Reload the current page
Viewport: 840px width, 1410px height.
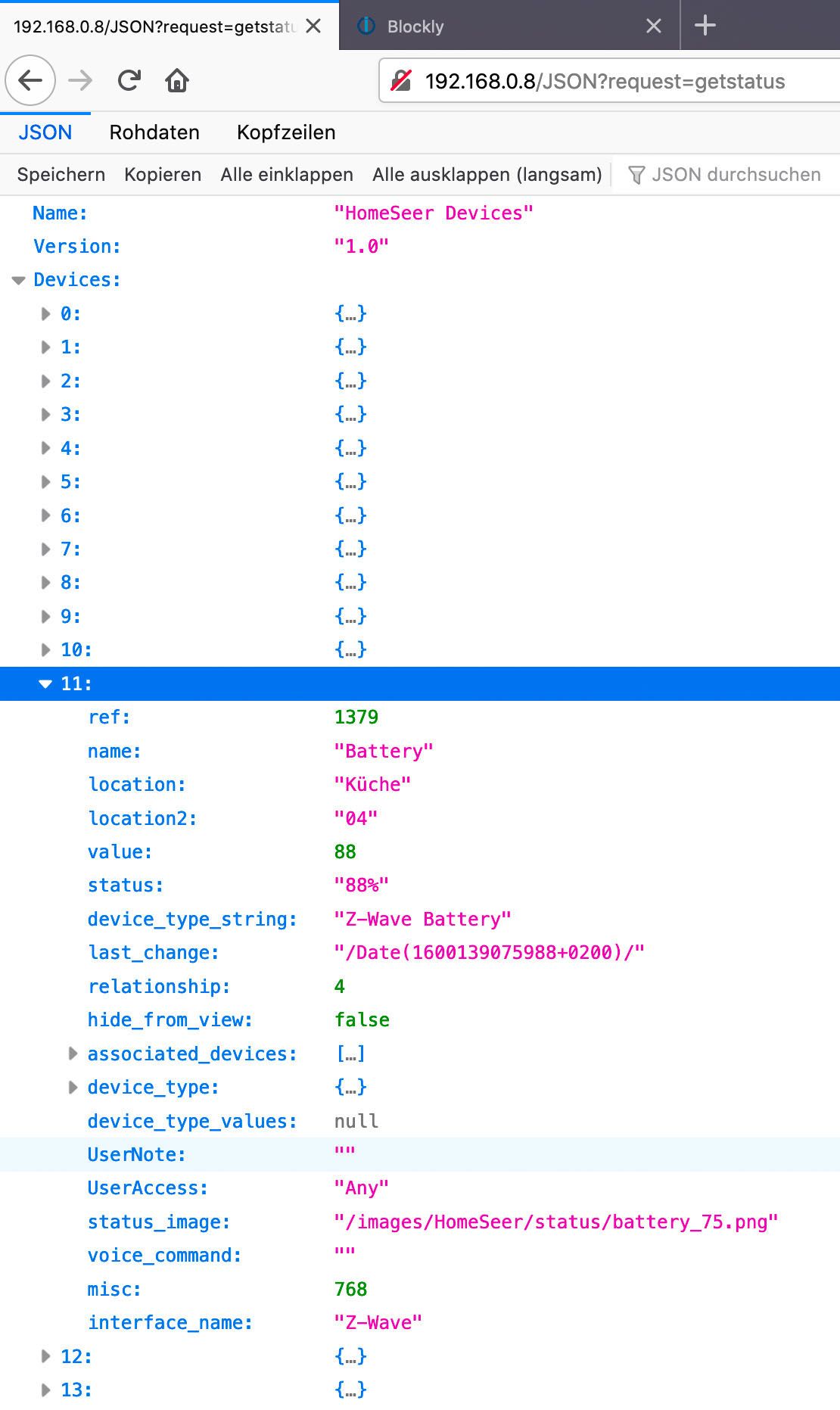coord(129,80)
